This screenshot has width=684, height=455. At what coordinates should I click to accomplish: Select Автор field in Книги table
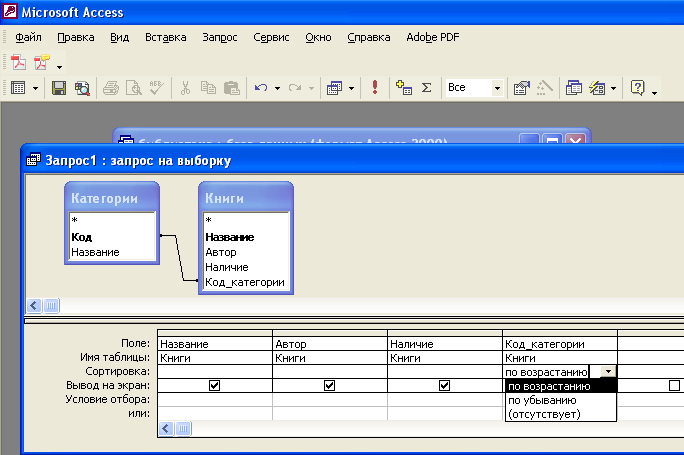click(246, 252)
